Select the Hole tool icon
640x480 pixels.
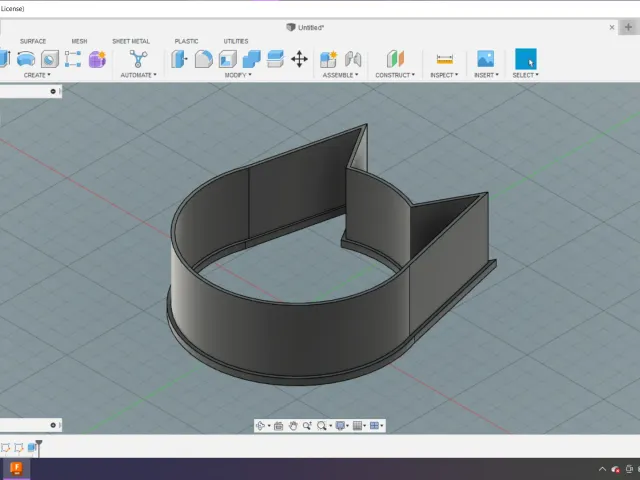click(50, 59)
